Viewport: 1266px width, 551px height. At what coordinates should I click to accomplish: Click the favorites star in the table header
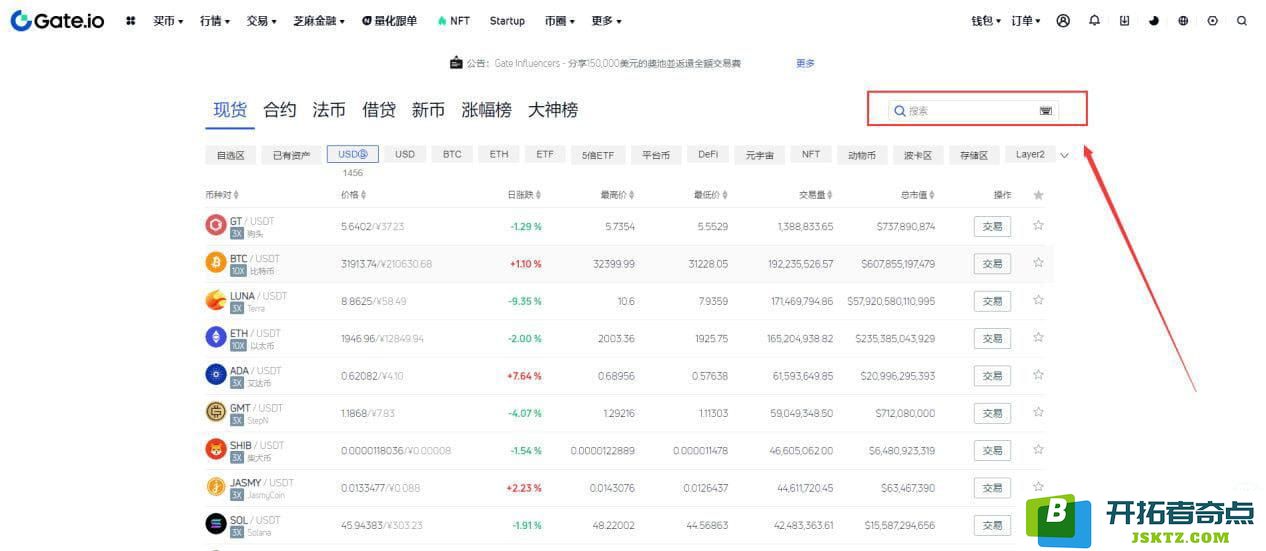(1038, 195)
